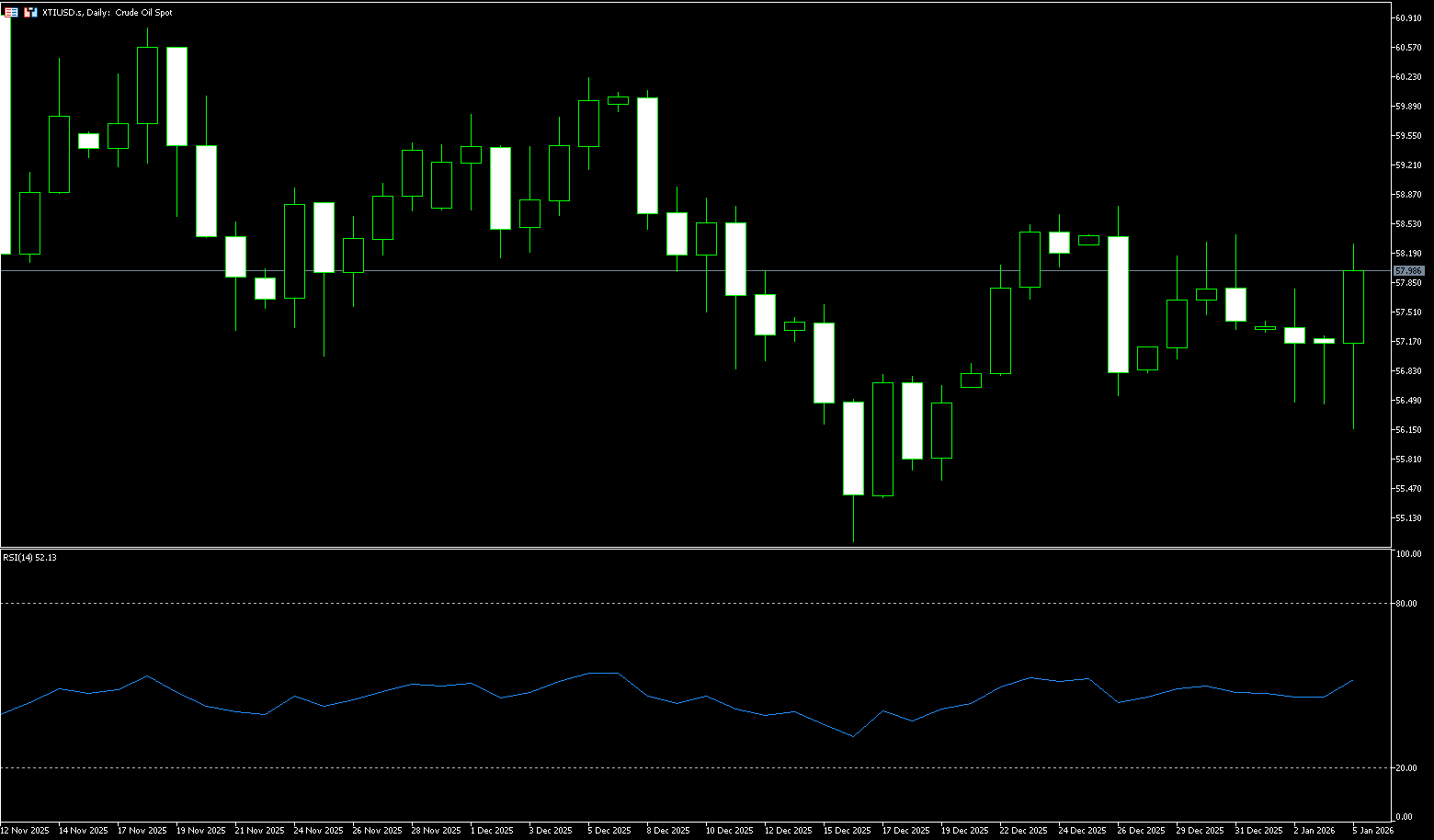The image size is (1434, 840).
Task: Click the 12 Nov 2025 date label
Action: point(25,831)
